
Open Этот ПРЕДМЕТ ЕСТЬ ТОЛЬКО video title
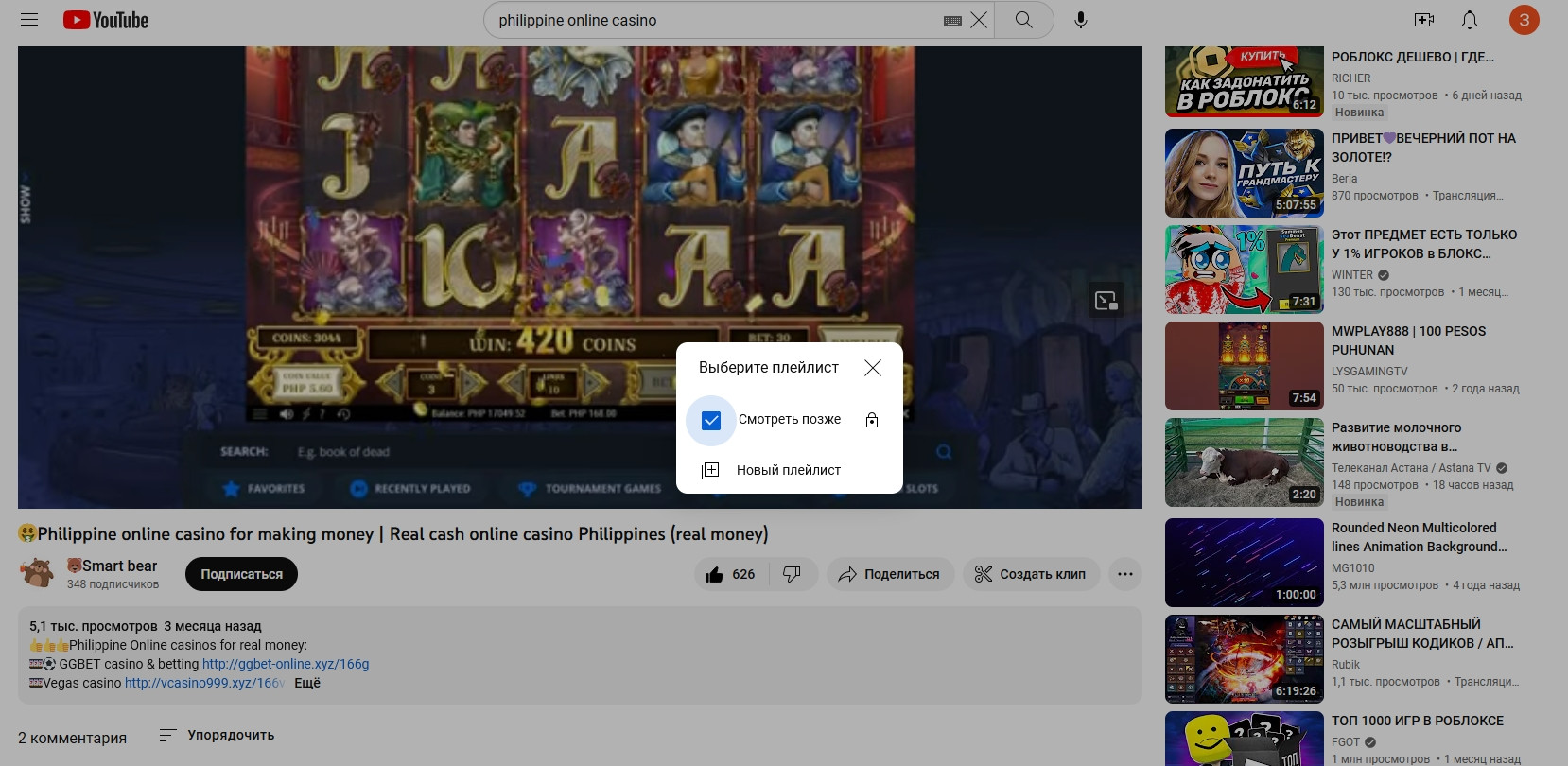pos(1423,244)
